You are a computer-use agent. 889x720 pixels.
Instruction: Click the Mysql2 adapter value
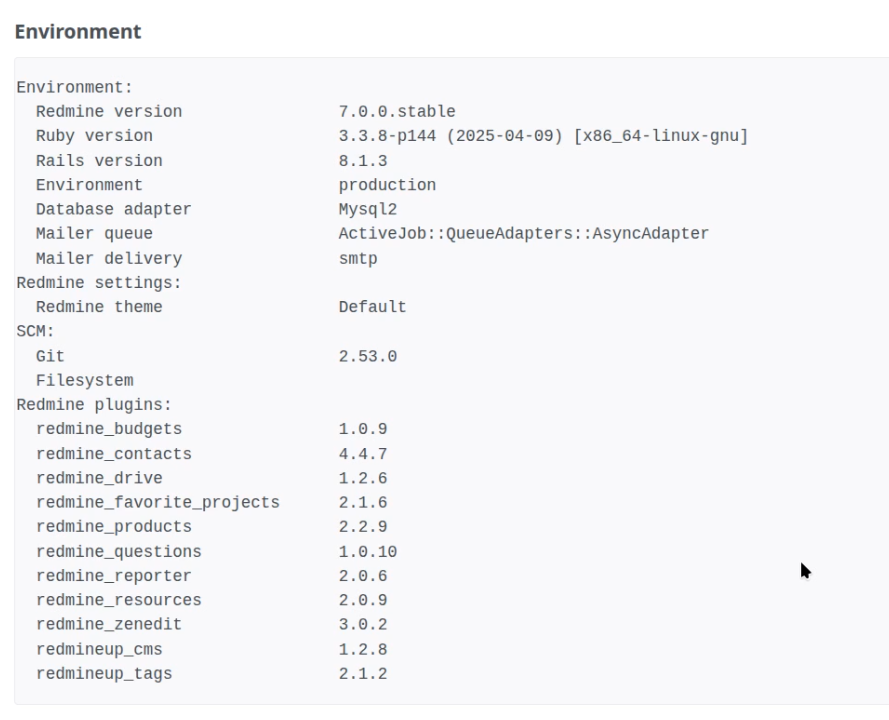368,210
